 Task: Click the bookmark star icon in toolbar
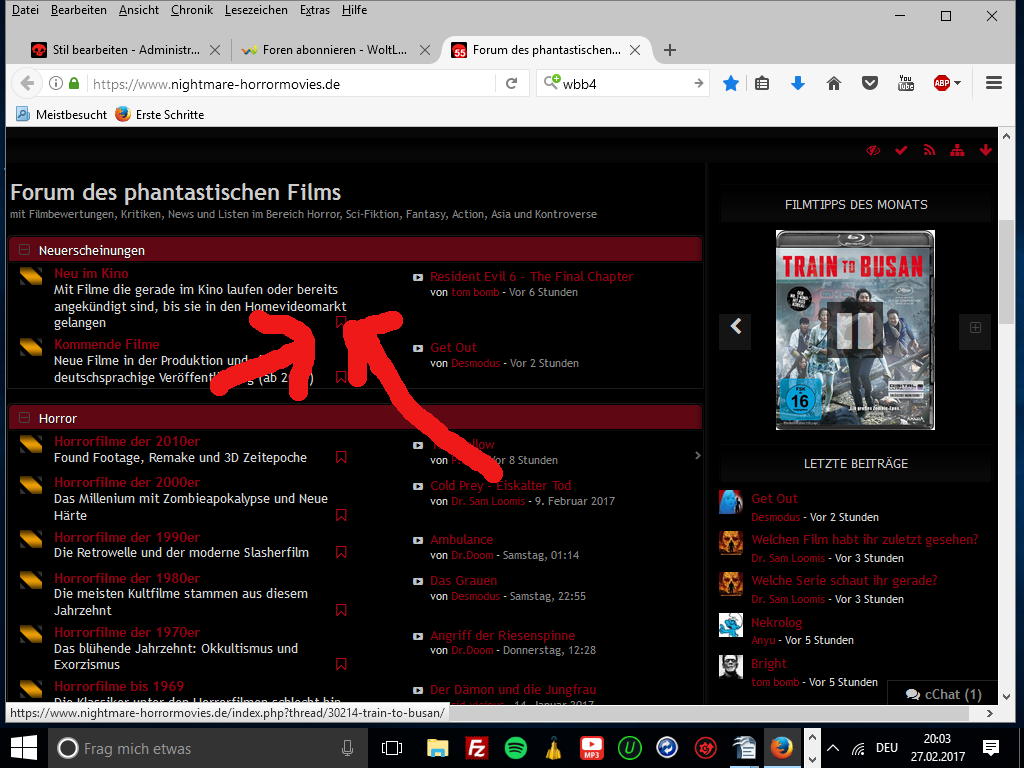tap(731, 84)
